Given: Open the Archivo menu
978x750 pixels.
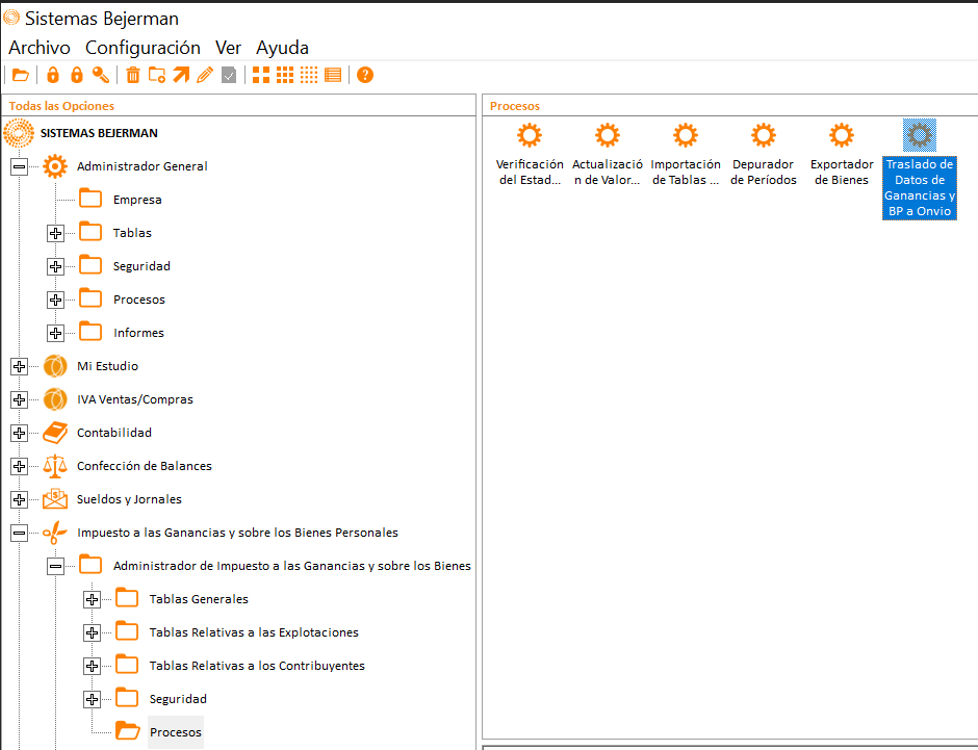Looking at the screenshot, I should coord(39,47).
